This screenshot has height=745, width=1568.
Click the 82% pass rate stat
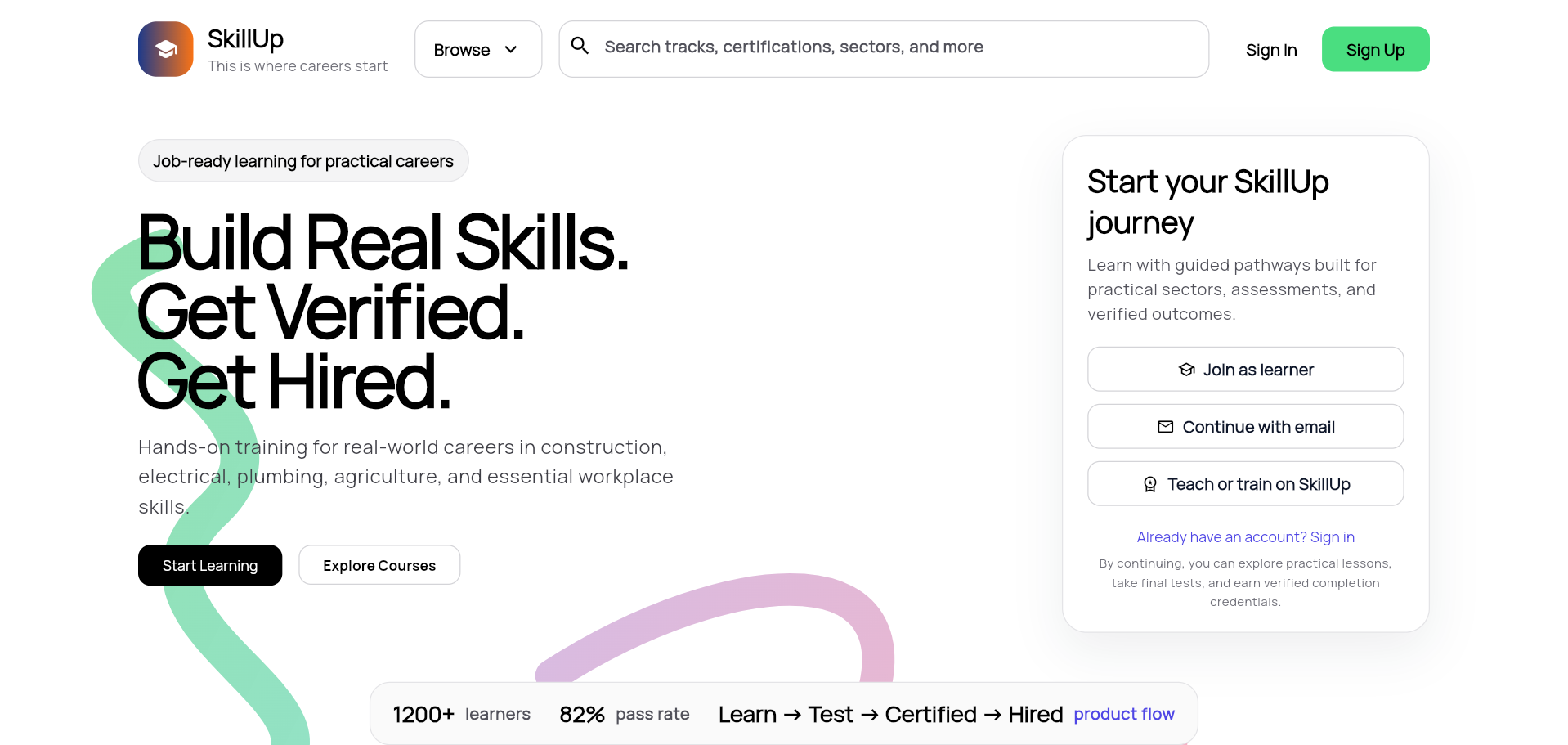coord(623,713)
